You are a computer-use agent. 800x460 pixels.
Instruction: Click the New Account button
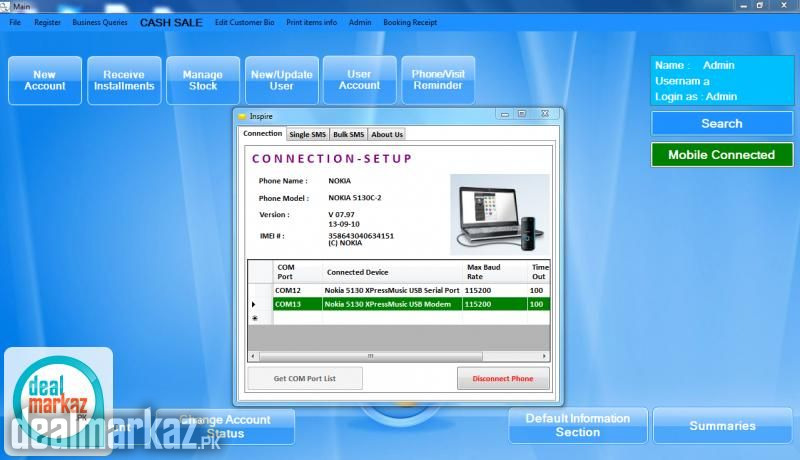(45, 81)
